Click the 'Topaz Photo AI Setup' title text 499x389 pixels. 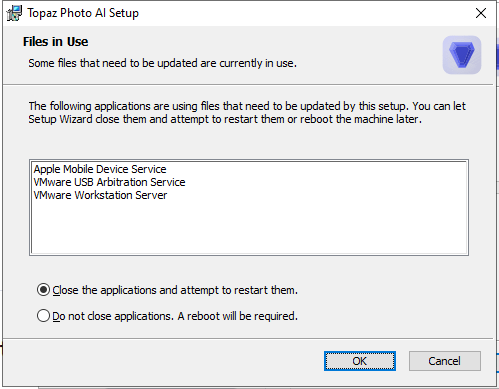(x=83, y=13)
